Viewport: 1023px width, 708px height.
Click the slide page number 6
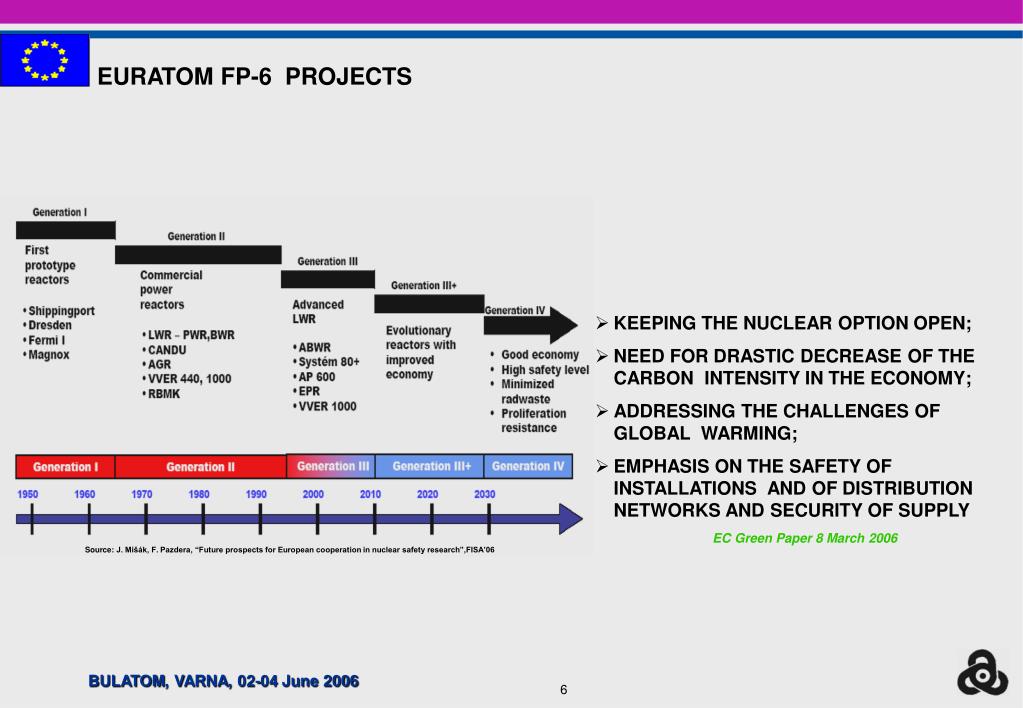click(564, 690)
